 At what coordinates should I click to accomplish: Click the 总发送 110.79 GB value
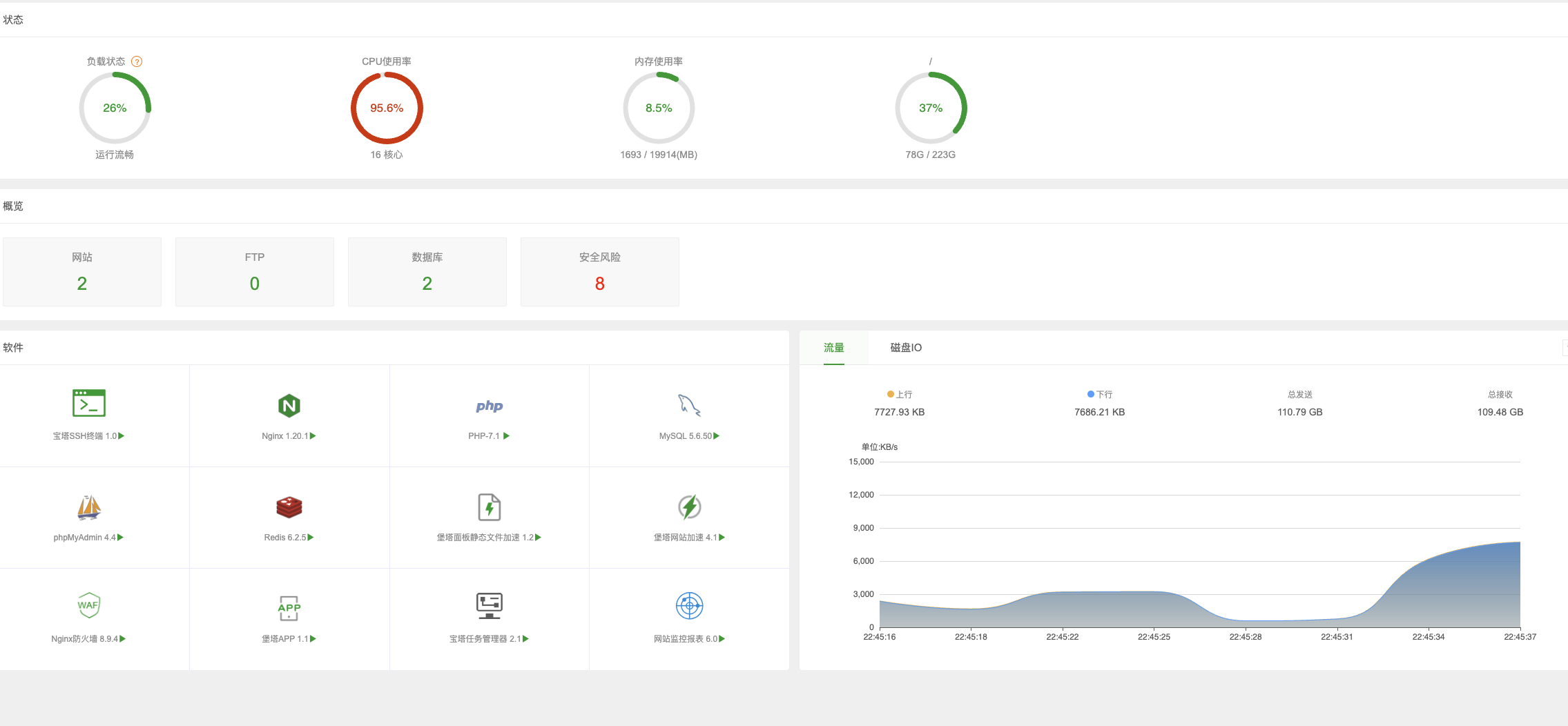(x=1300, y=412)
